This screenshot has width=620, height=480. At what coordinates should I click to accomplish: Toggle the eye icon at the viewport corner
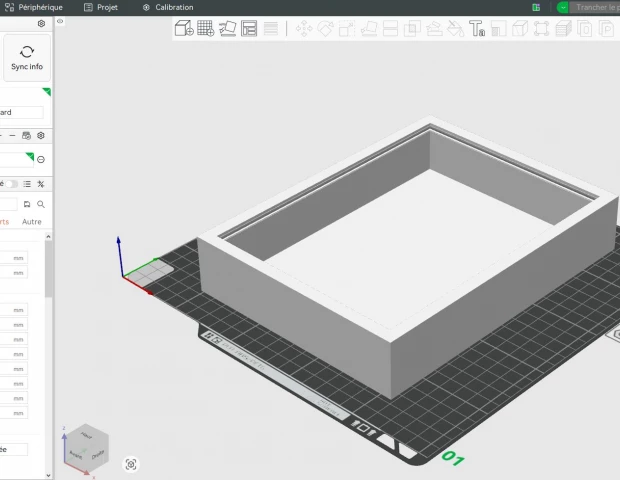coord(60,21)
